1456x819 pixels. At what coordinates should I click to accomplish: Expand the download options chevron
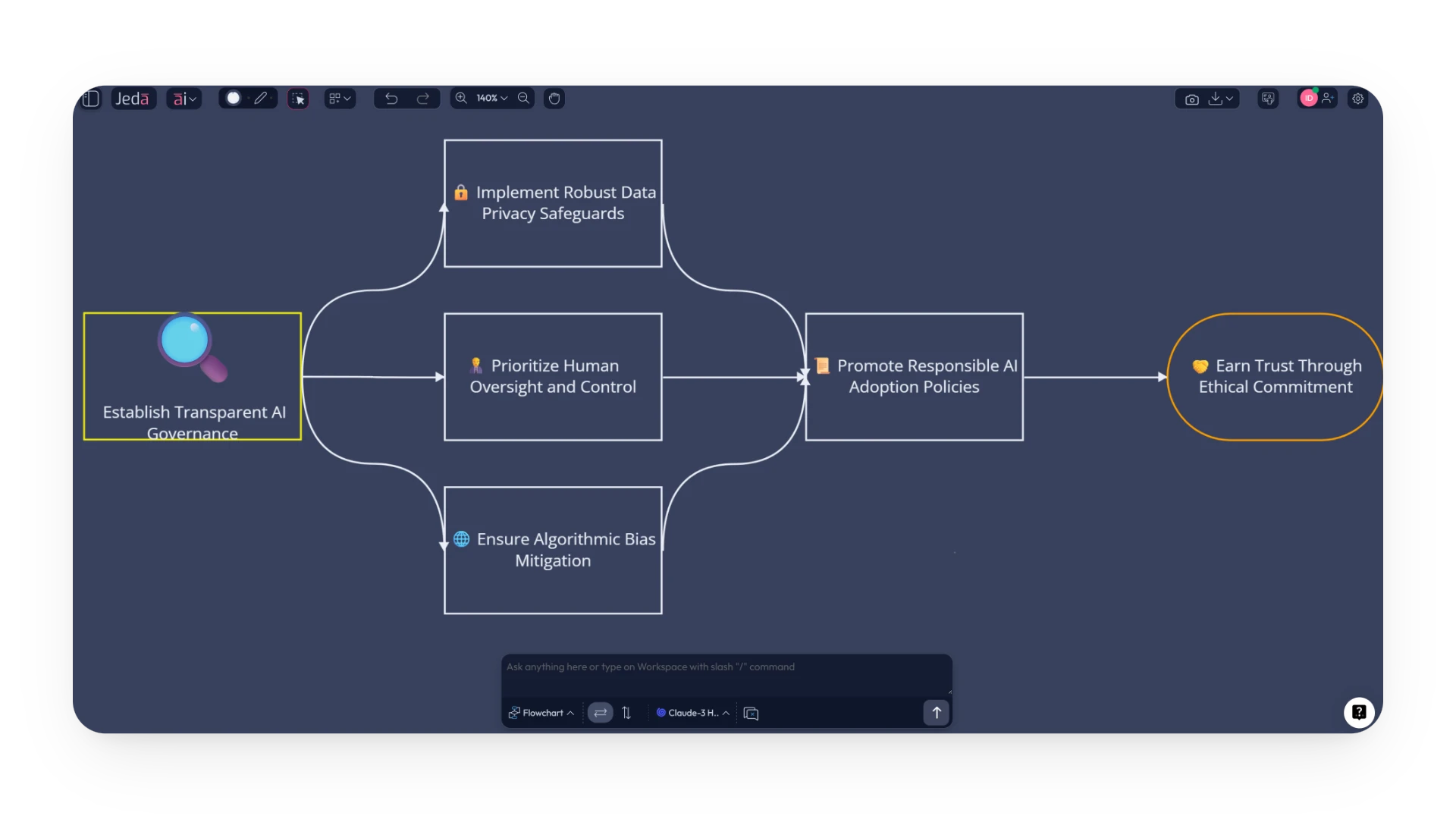pyautogui.click(x=1230, y=99)
